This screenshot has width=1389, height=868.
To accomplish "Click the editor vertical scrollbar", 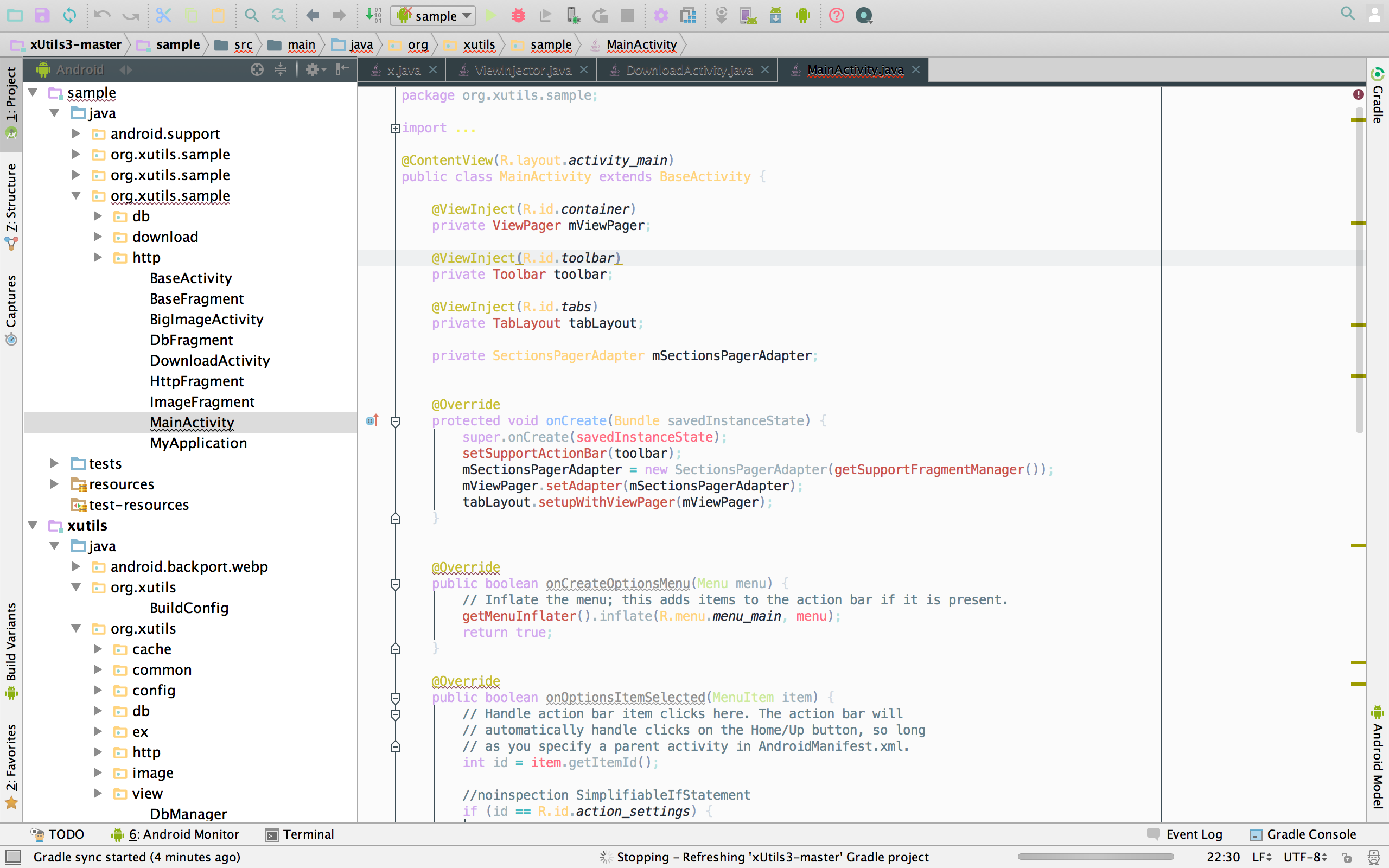I will 1359,270.
